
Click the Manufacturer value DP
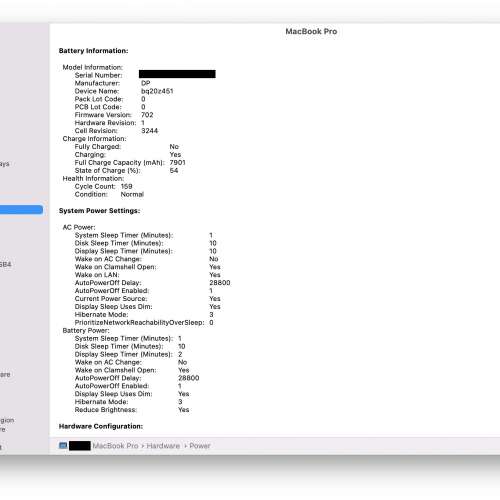click(x=146, y=83)
